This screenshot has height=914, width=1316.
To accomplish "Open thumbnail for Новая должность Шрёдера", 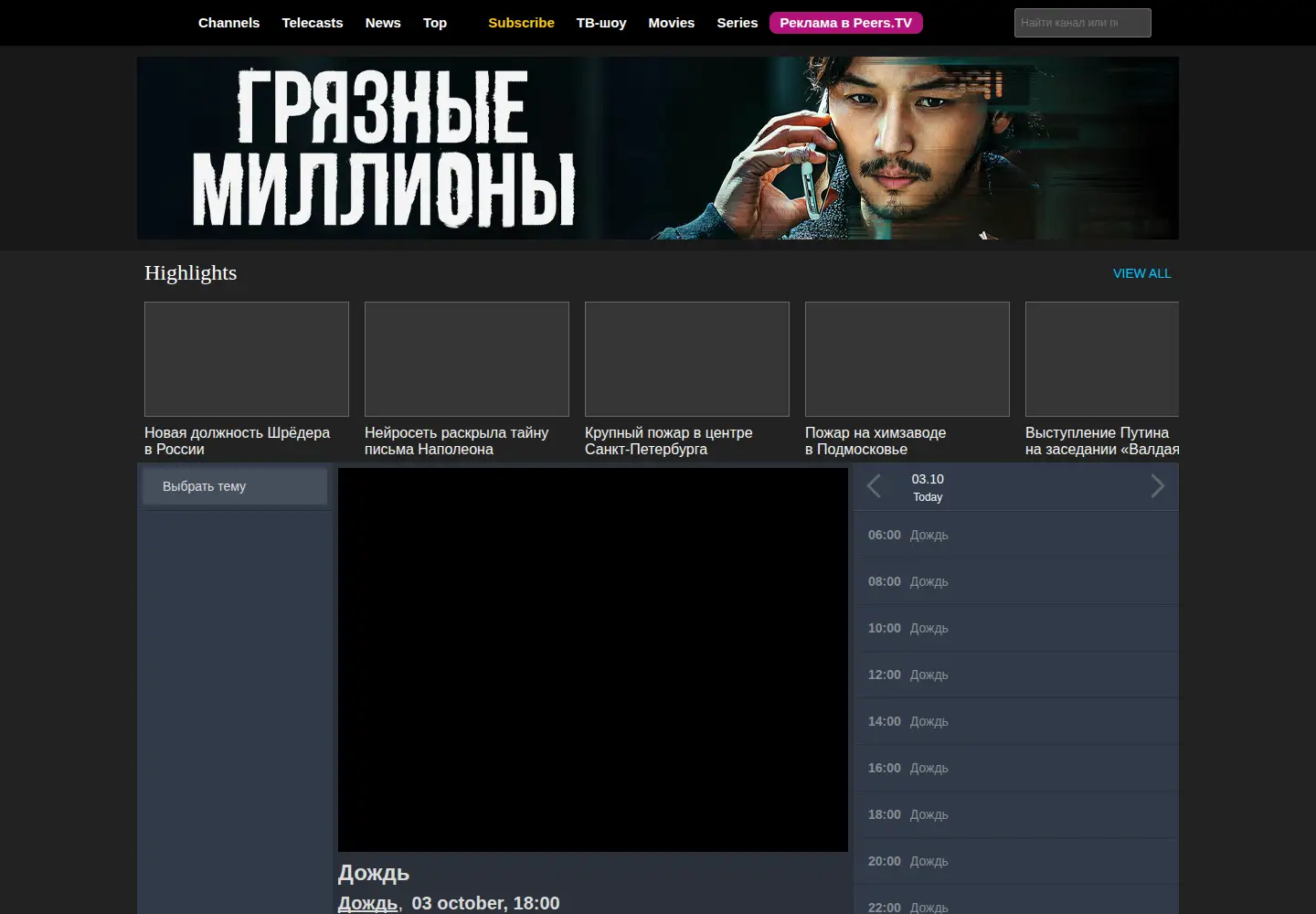I will point(247,359).
